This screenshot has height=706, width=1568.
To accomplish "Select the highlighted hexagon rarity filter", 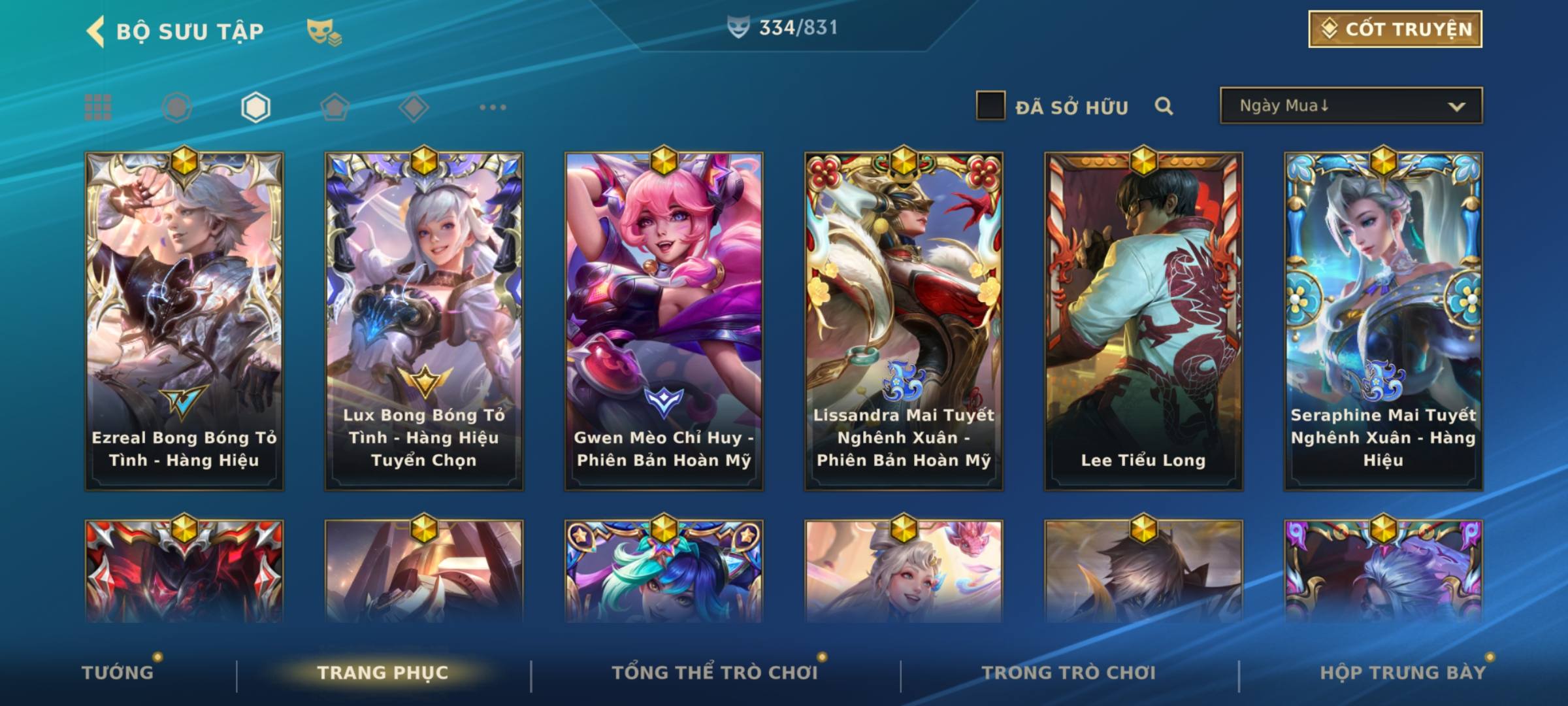I will coord(255,107).
